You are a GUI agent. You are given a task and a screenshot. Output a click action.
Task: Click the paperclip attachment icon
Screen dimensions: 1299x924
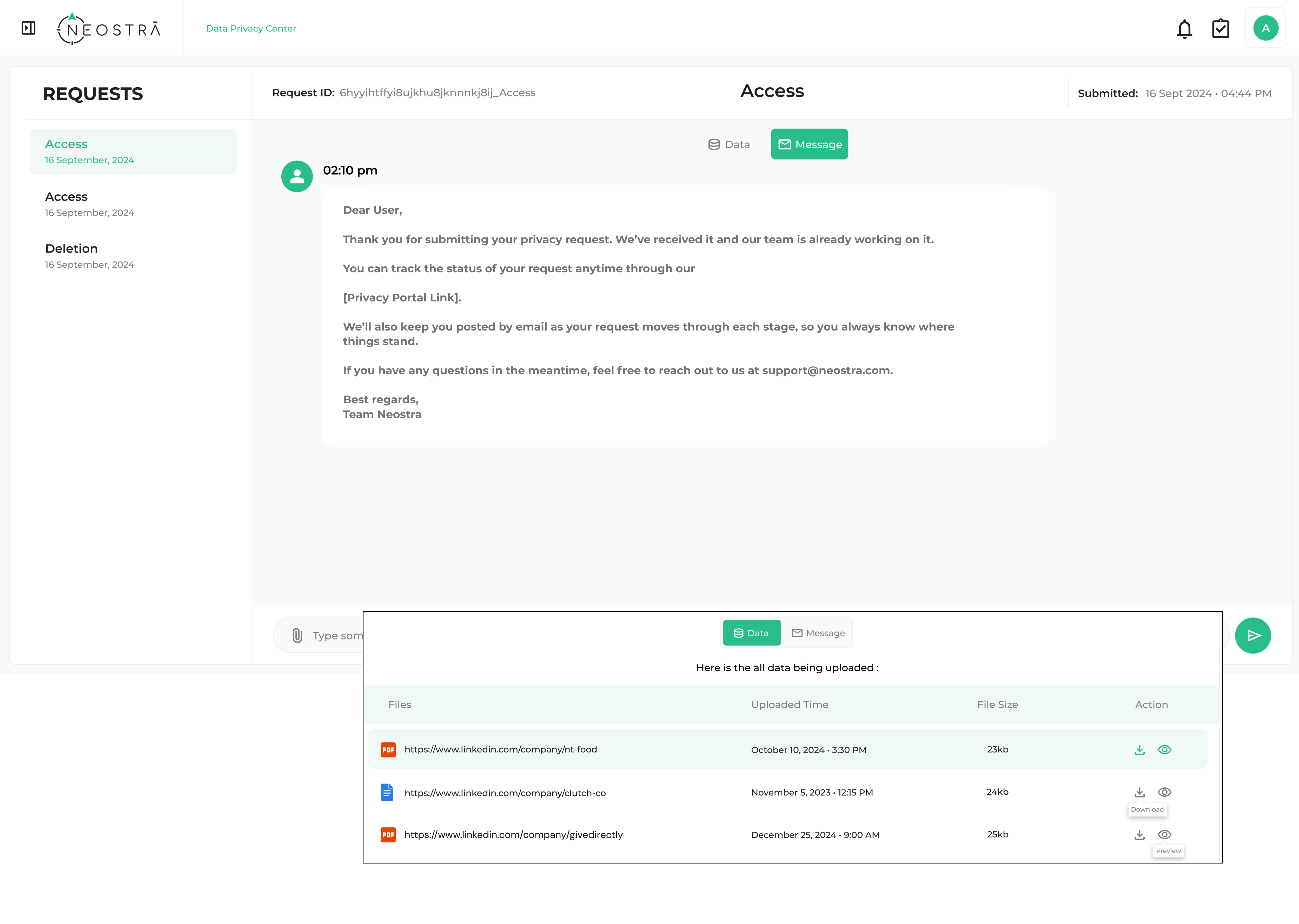(x=297, y=636)
